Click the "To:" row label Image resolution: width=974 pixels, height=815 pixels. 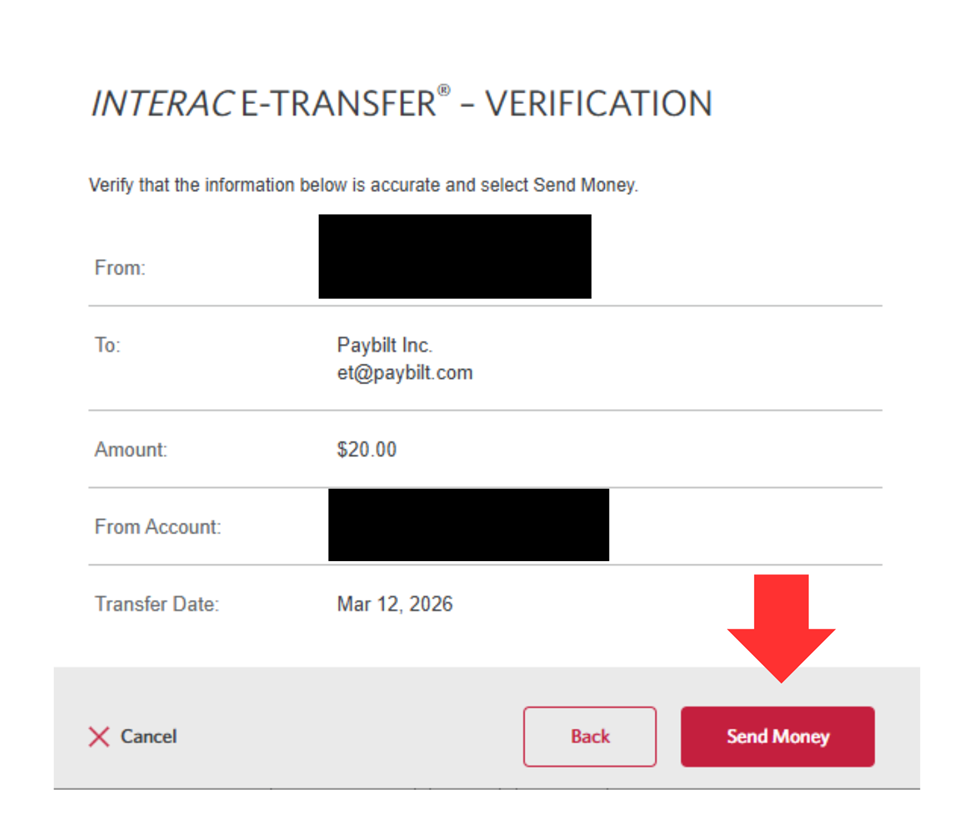click(107, 346)
